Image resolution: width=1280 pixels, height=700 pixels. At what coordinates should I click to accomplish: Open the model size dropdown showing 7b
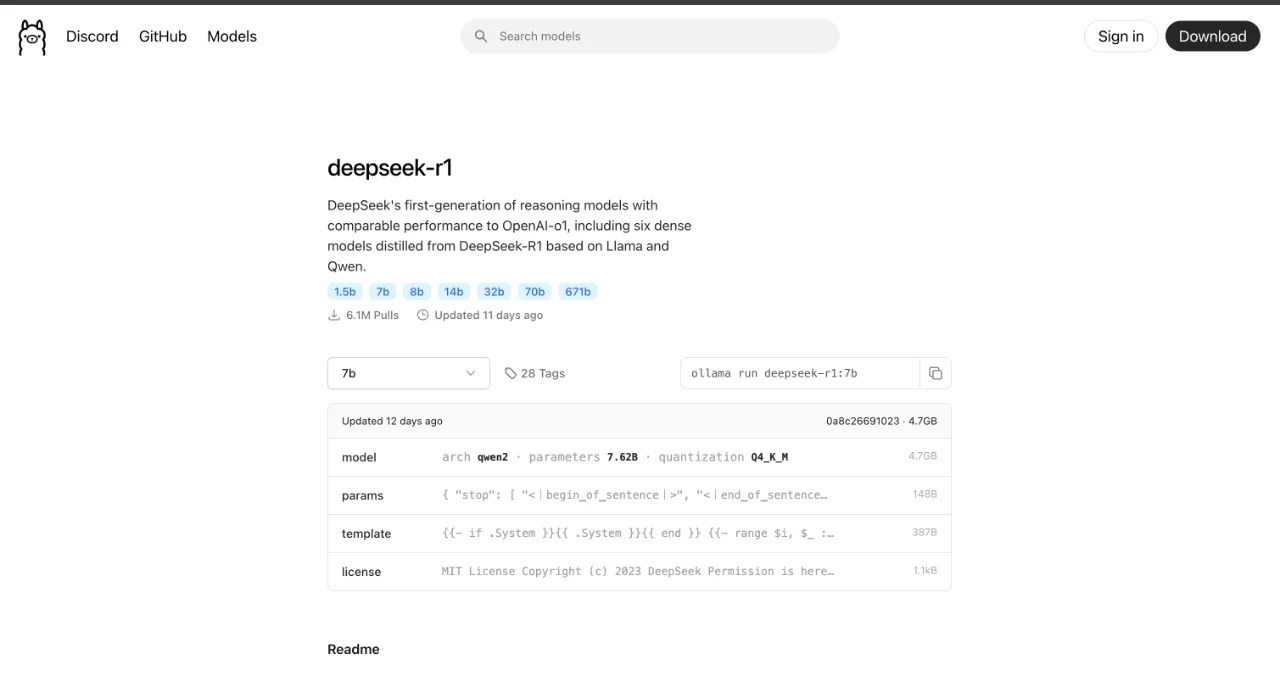click(408, 373)
